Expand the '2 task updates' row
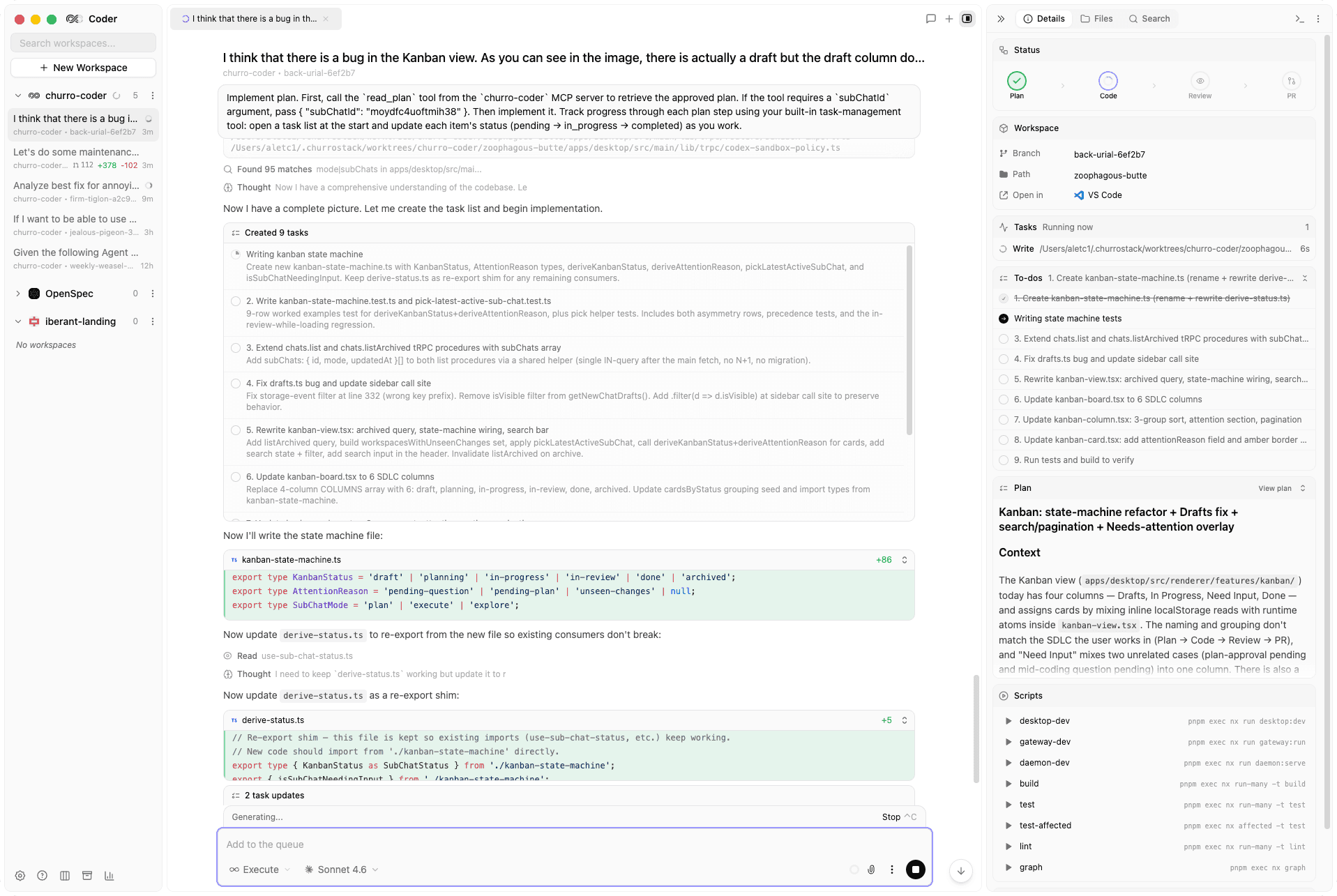1337x896 pixels. point(568,796)
